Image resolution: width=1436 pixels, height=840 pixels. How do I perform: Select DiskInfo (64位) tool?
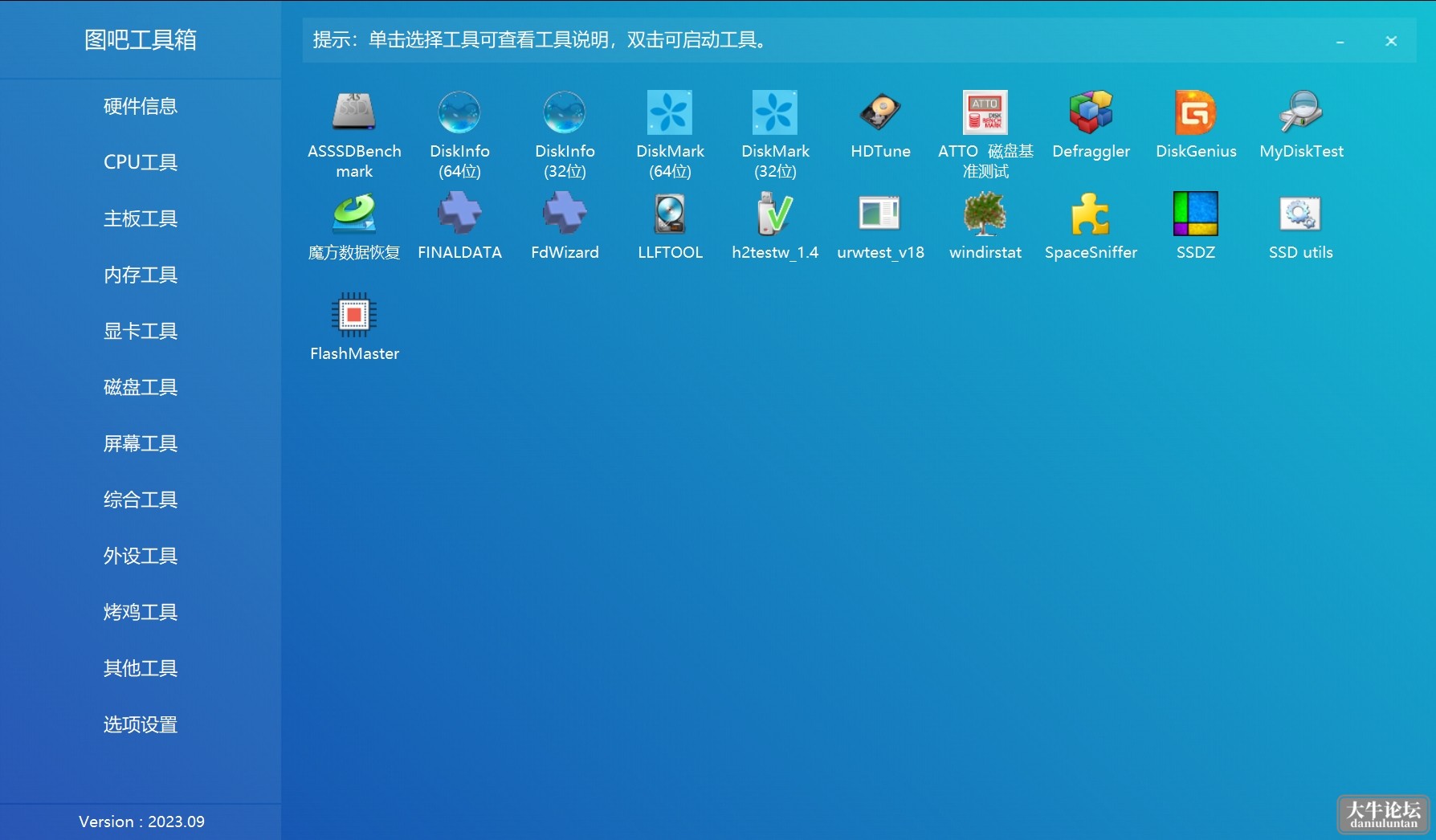[459, 112]
